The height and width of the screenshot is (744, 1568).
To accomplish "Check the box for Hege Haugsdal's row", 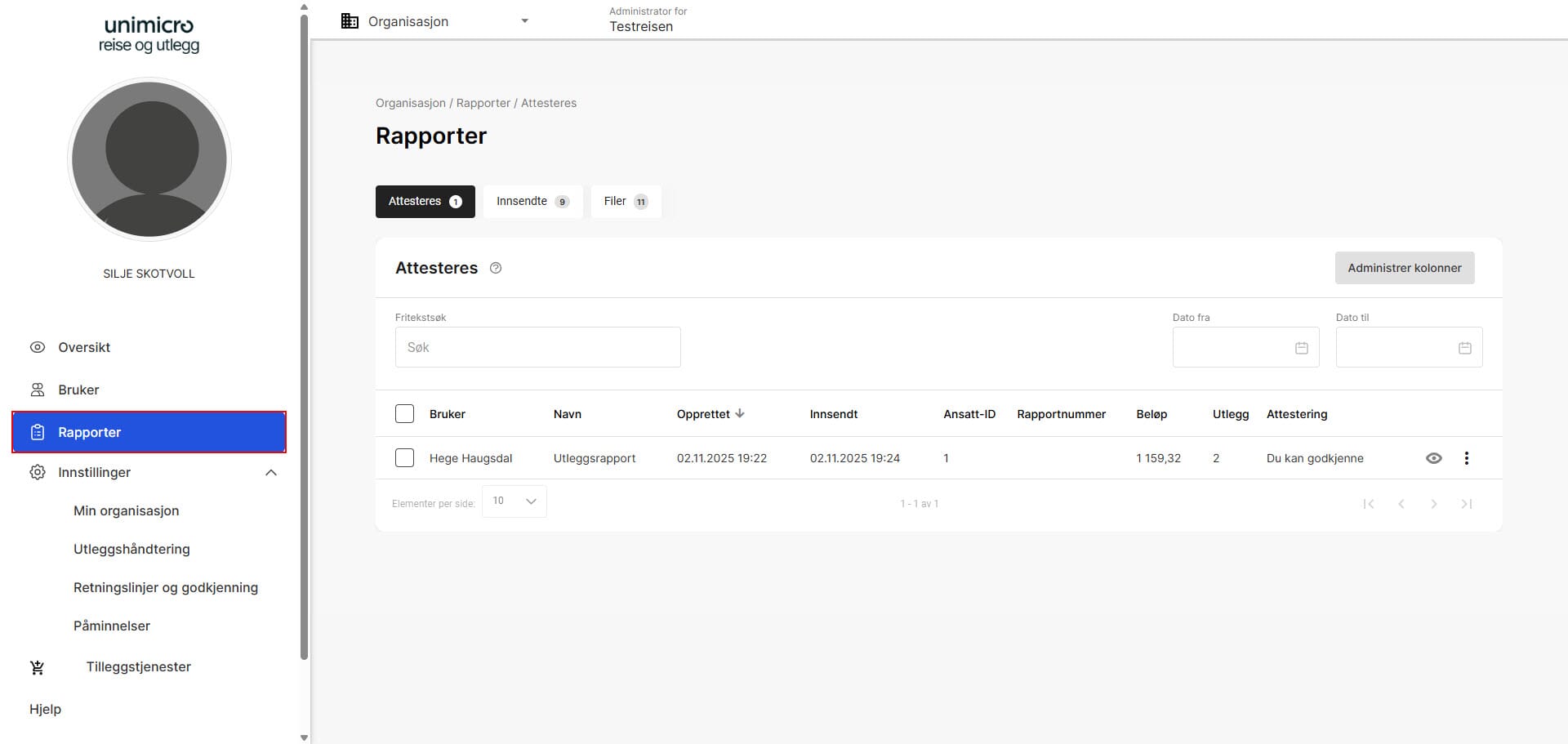I will (x=404, y=458).
